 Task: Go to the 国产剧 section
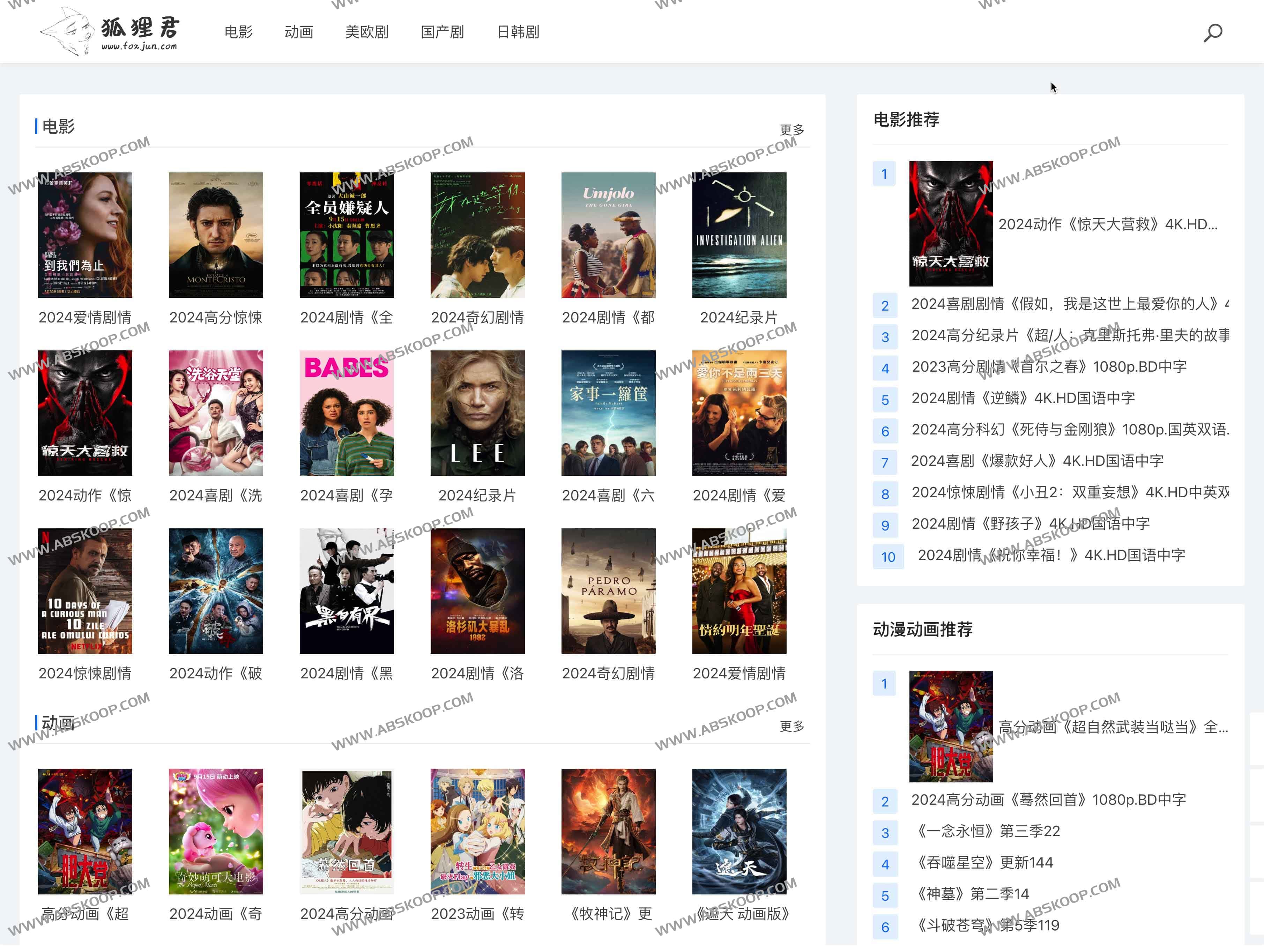442,32
